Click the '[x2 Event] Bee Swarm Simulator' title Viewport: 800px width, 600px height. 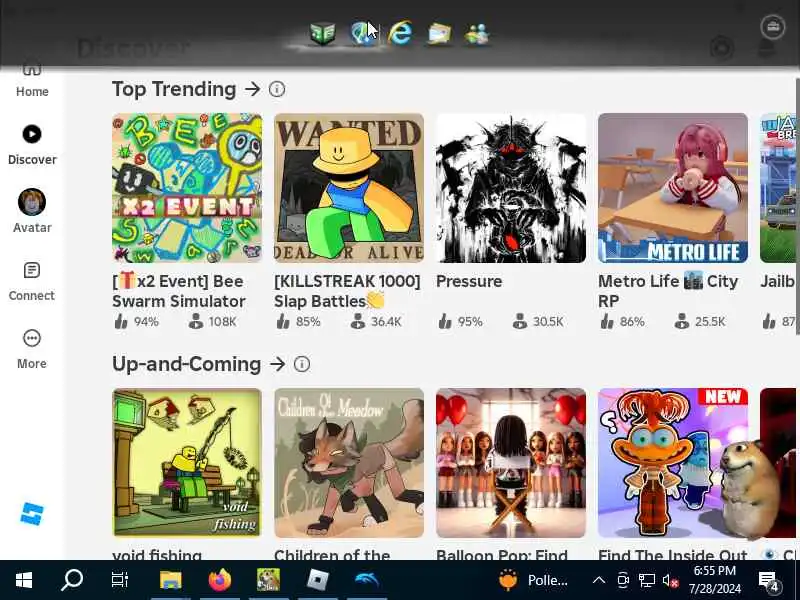pyautogui.click(x=179, y=291)
